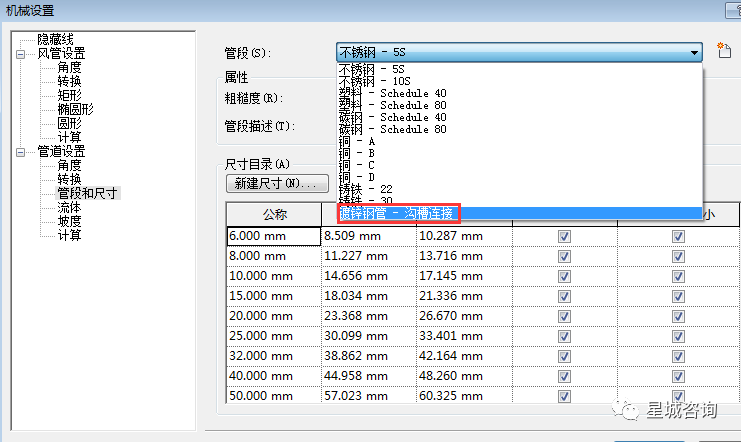Toggle first checkbox in 15.000 mm row
741x442 pixels.
pyautogui.click(x=564, y=296)
